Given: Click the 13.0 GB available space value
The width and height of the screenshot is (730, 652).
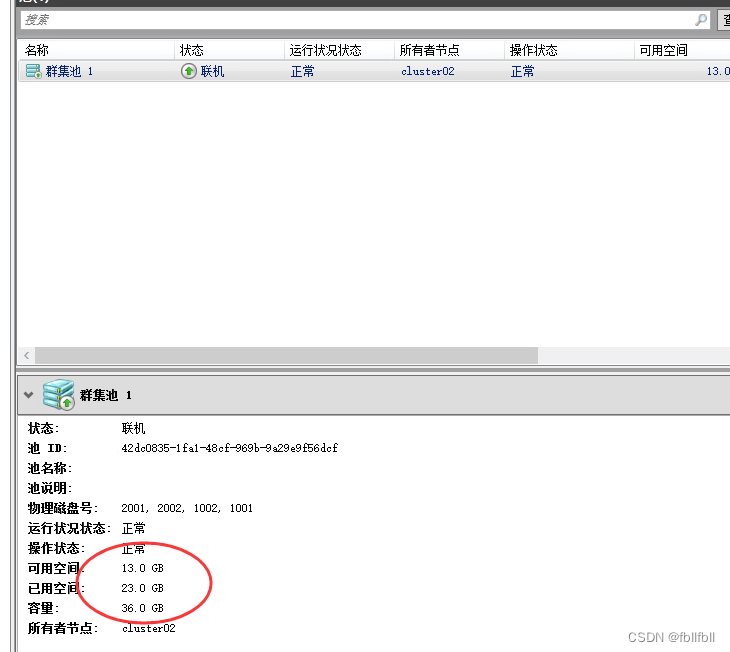Looking at the screenshot, I should point(142,568).
